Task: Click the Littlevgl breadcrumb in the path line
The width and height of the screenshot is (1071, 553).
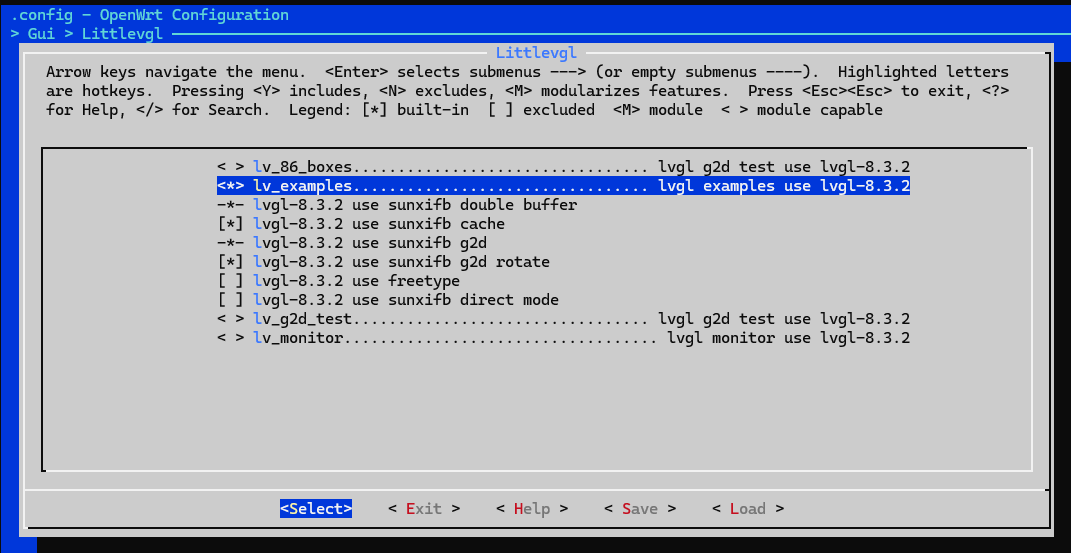Action: [x=122, y=33]
